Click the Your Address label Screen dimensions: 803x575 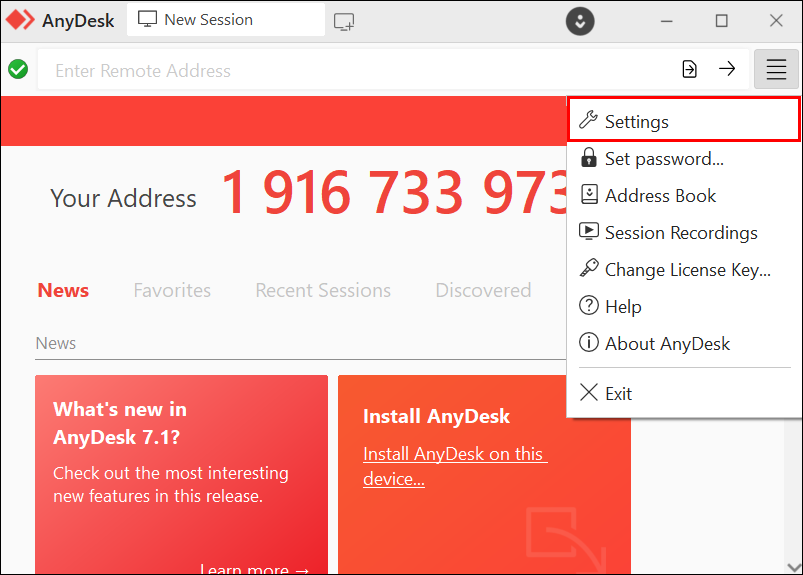pos(123,198)
